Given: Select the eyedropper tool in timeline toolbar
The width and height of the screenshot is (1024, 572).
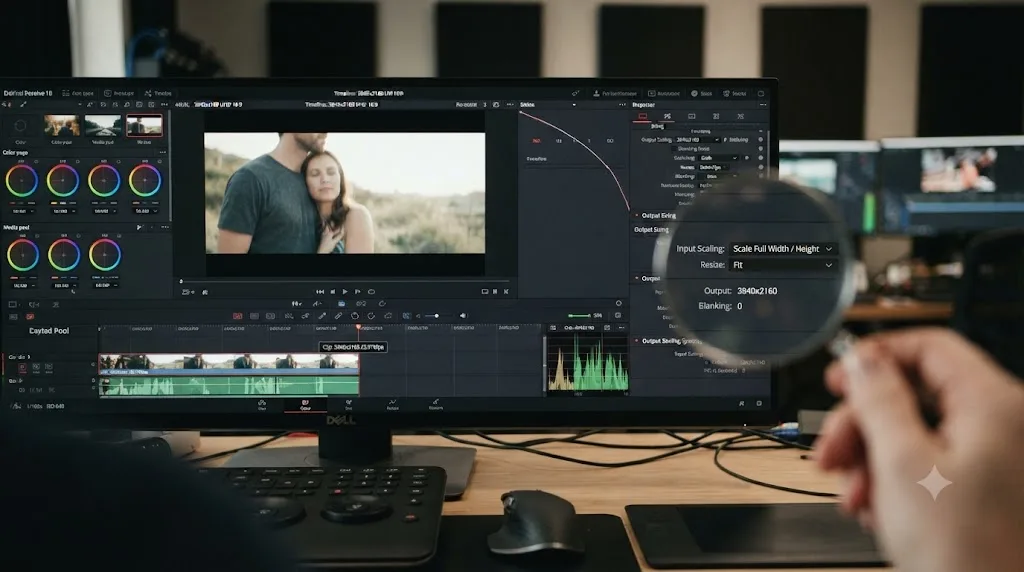Looking at the screenshot, I should point(322,316).
